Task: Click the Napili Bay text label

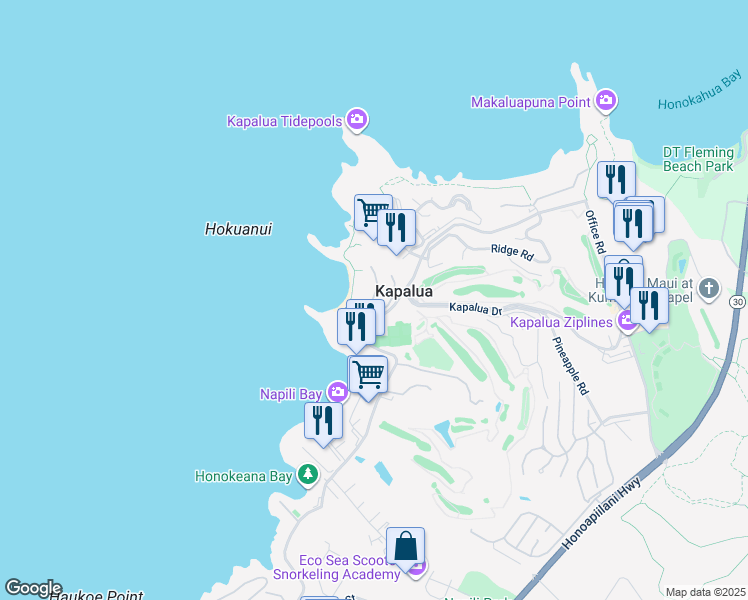Action: tap(291, 394)
